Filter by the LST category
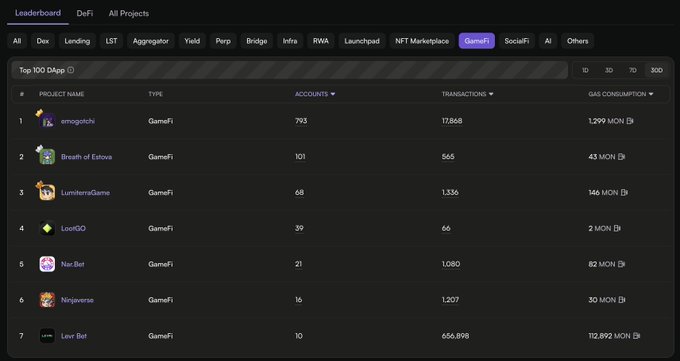 (111, 41)
